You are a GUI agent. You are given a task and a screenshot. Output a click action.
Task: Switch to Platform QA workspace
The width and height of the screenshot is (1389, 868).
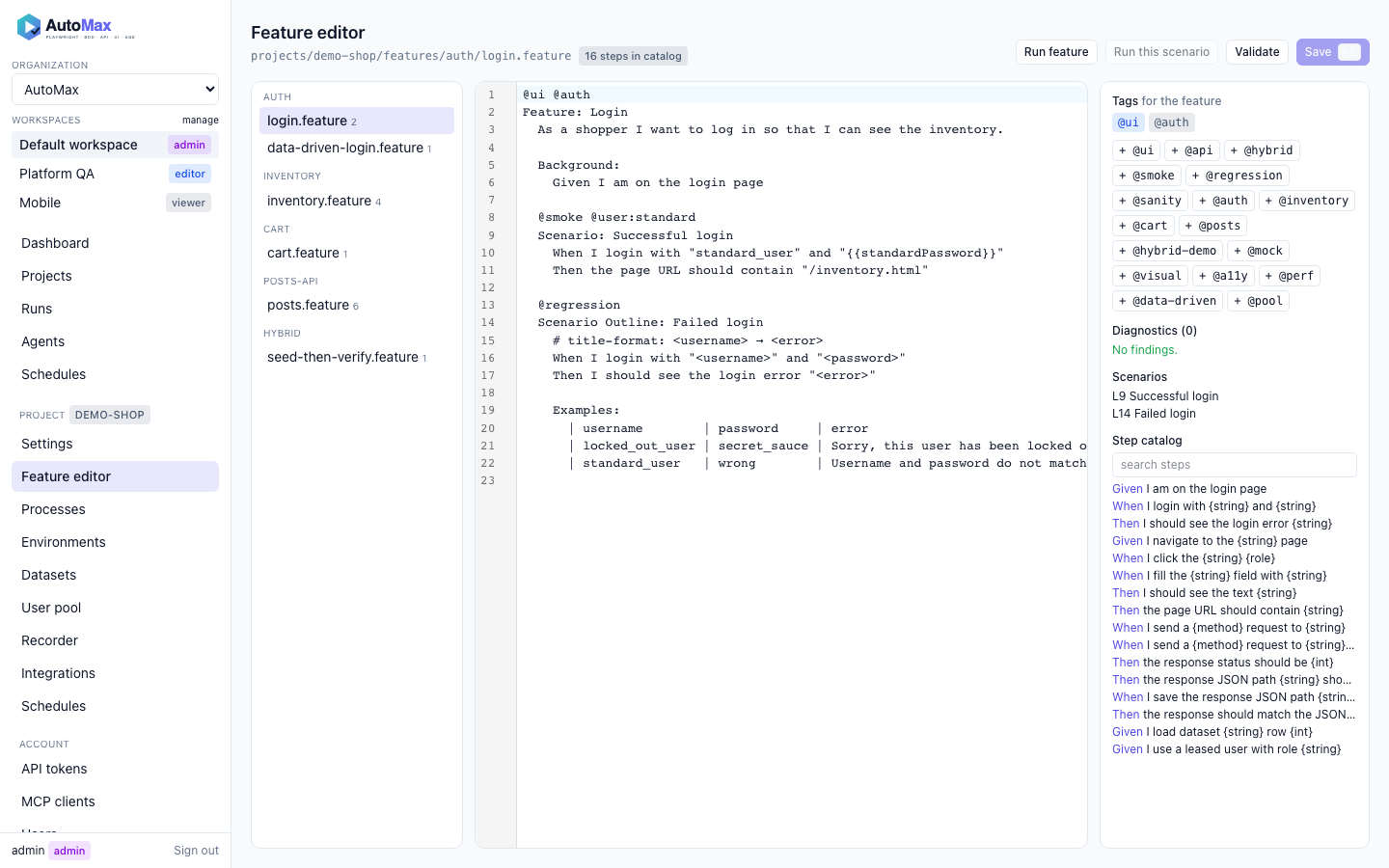click(115, 174)
